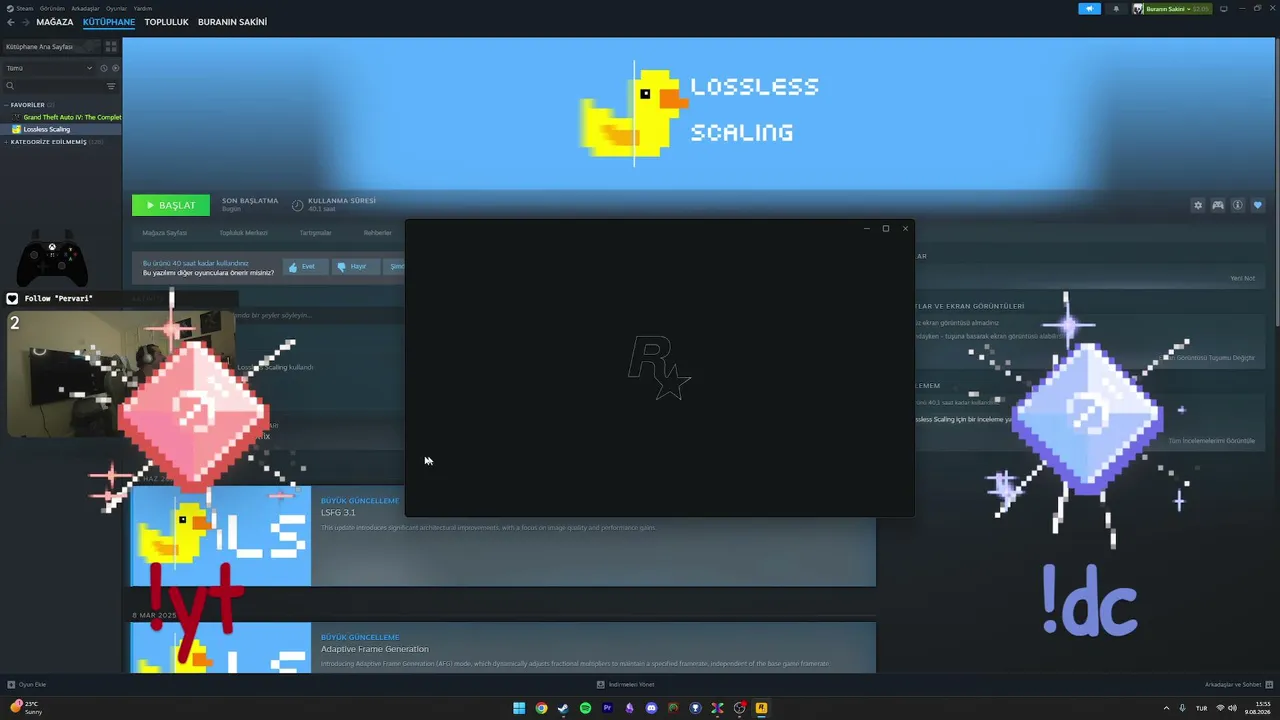This screenshot has width=1280, height=720.
Task: Click the library search field
Action: (52, 86)
